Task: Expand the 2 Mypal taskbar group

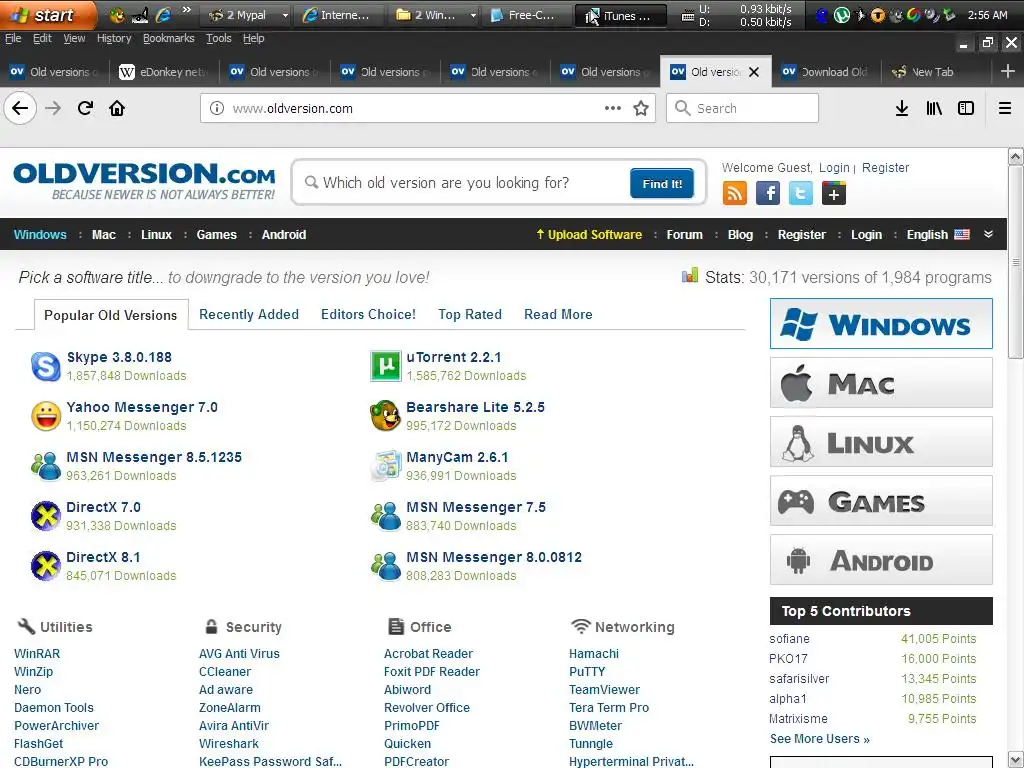Action: pos(285,16)
